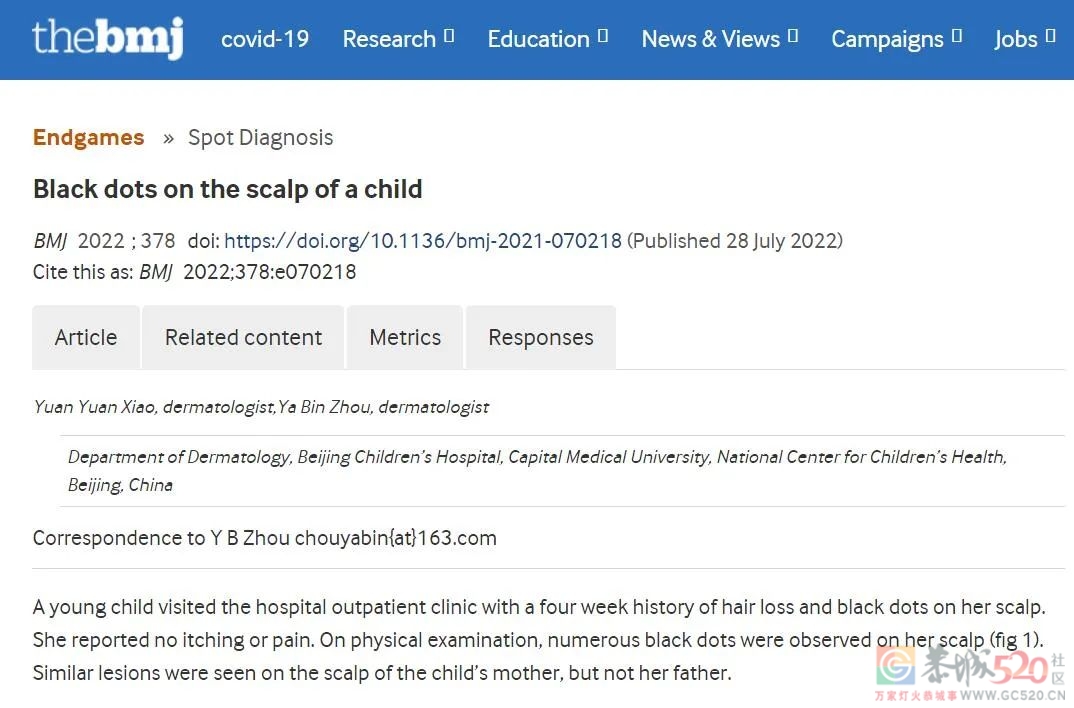Open the News & Views navigation item

tap(710, 39)
